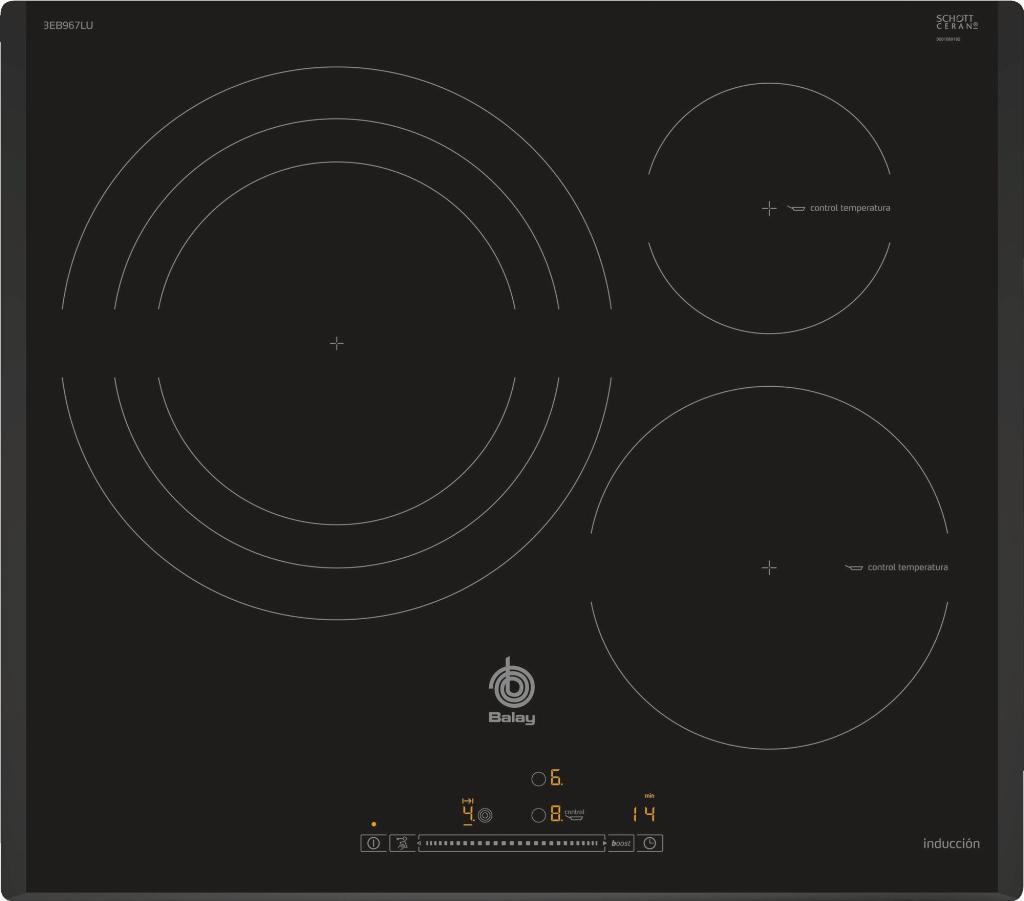Viewport: 1024px width, 901px height.
Task: Tap the orange keep-warm arrow symbol above 4
Action: pyautogui.click(x=468, y=801)
